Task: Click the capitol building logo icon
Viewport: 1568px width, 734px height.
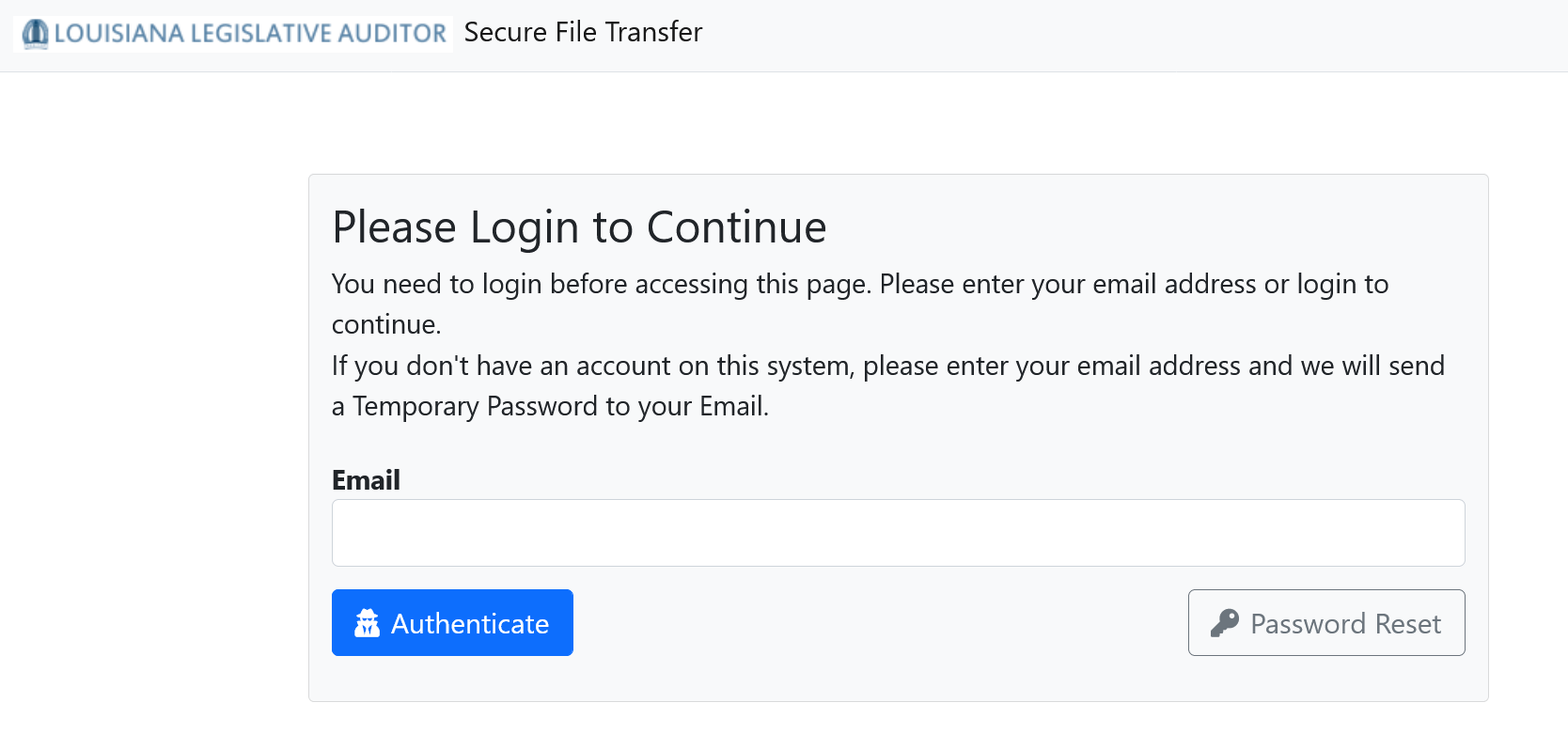Action: [36, 34]
